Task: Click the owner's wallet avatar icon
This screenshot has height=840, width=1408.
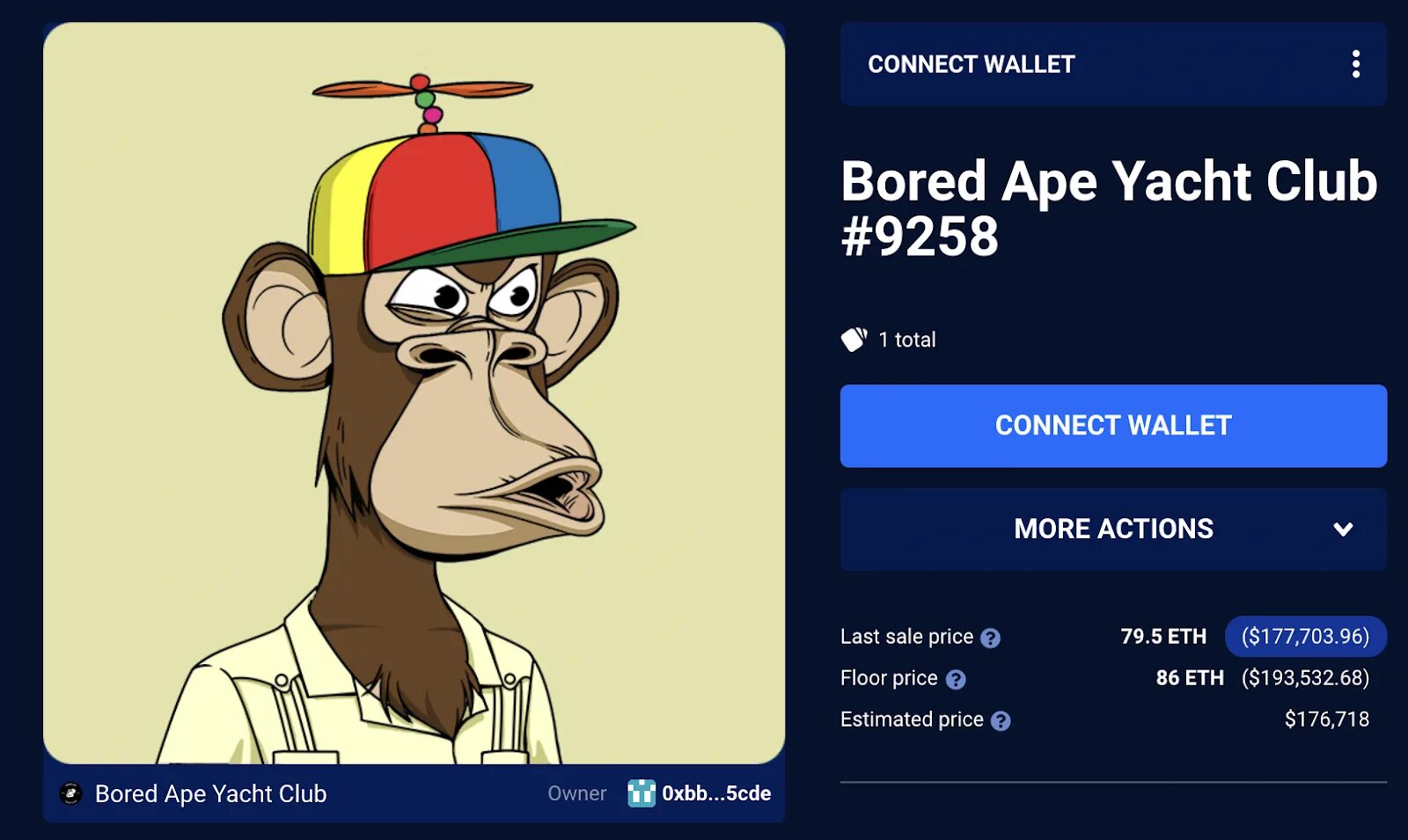Action: click(x=642, y=793)
